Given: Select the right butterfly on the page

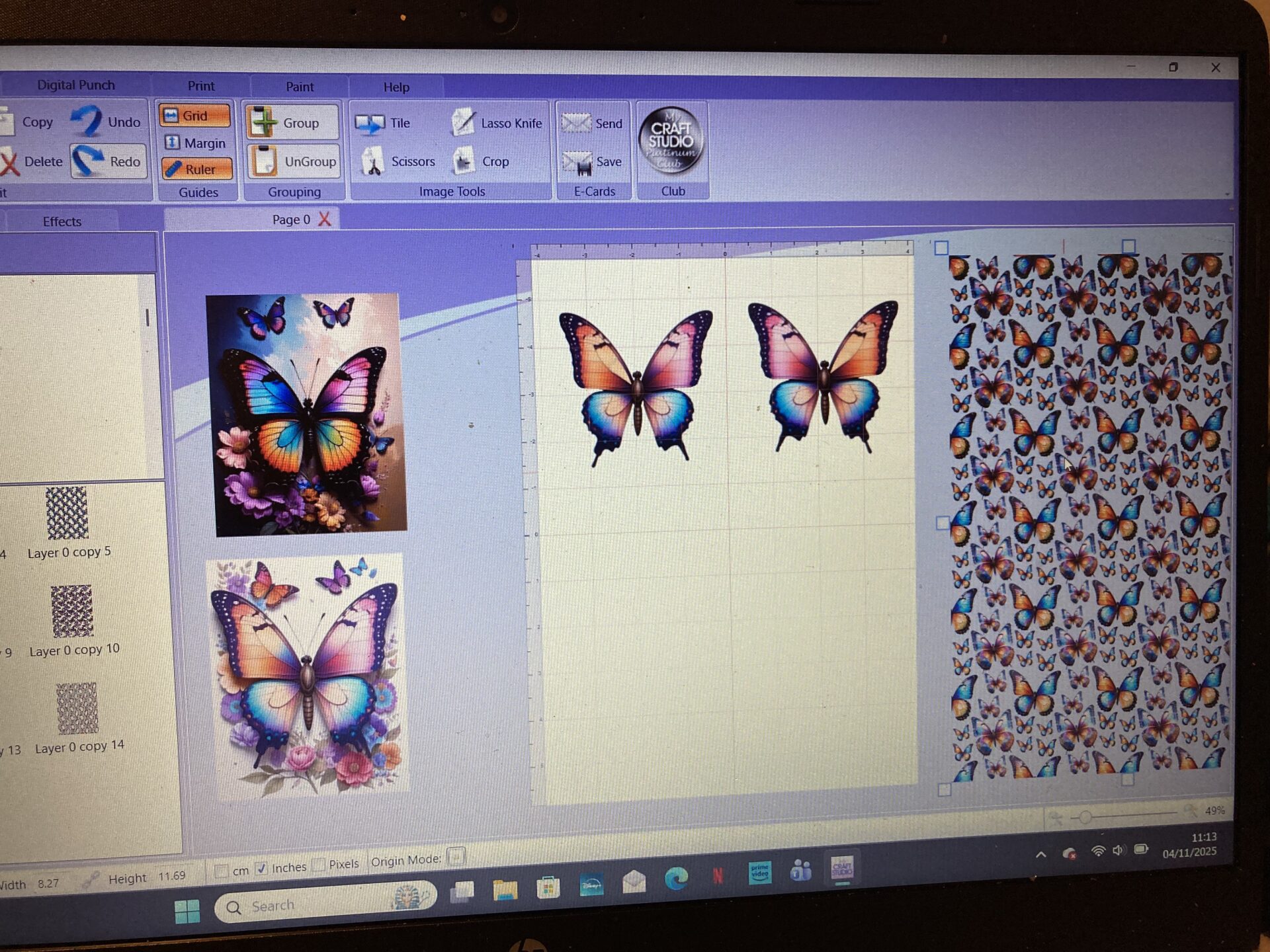Looking at the screenshot, I should tap(823, 376).
